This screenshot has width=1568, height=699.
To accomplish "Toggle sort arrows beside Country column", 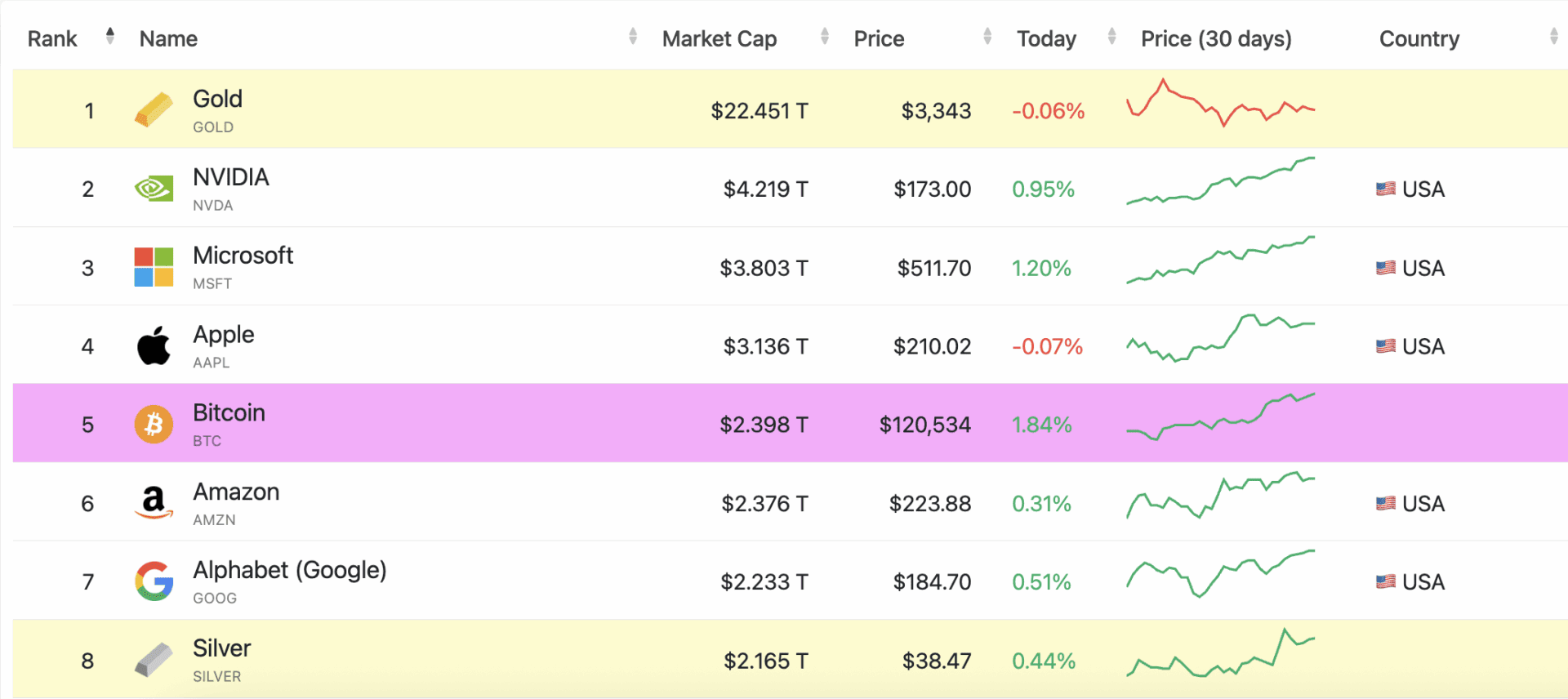I will point(1553,37).
